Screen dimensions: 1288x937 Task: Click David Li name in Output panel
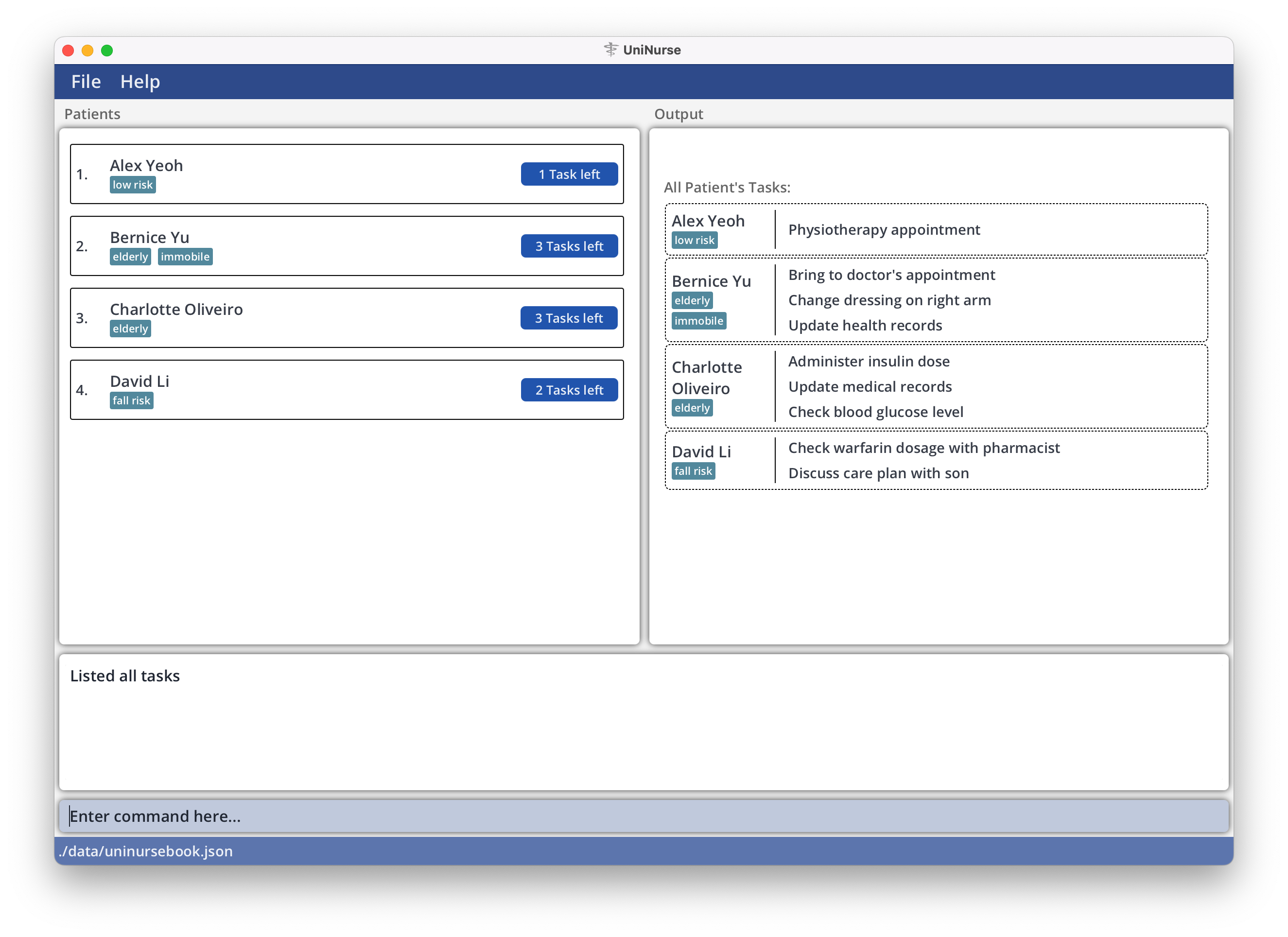pyautogui.click(x=701, y=452)
